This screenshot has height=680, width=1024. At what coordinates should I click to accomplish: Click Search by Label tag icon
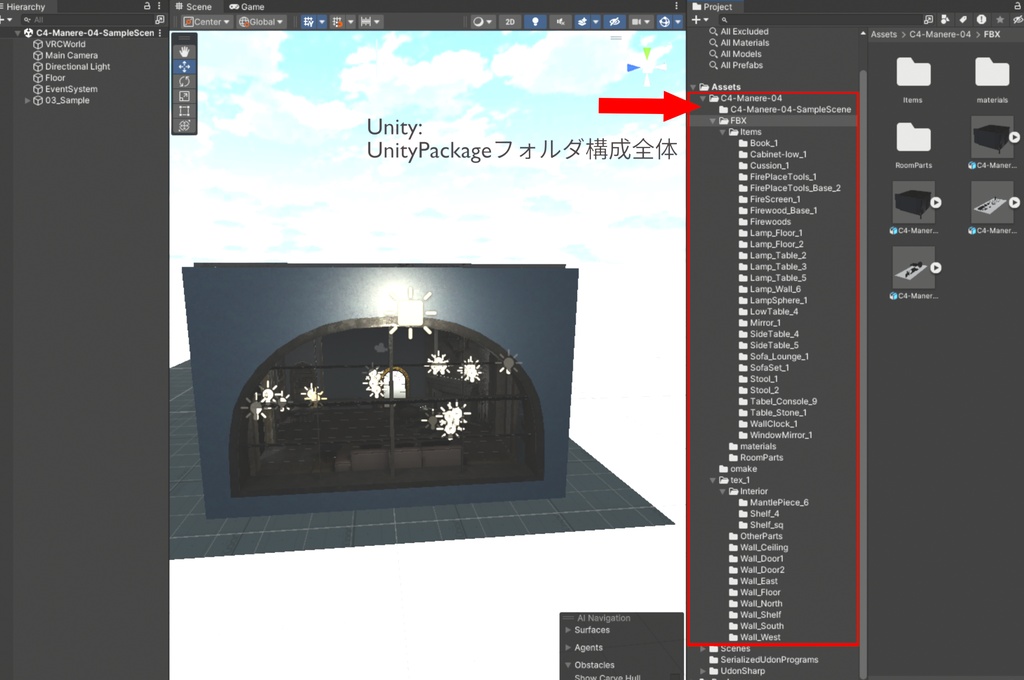point(963,20)
